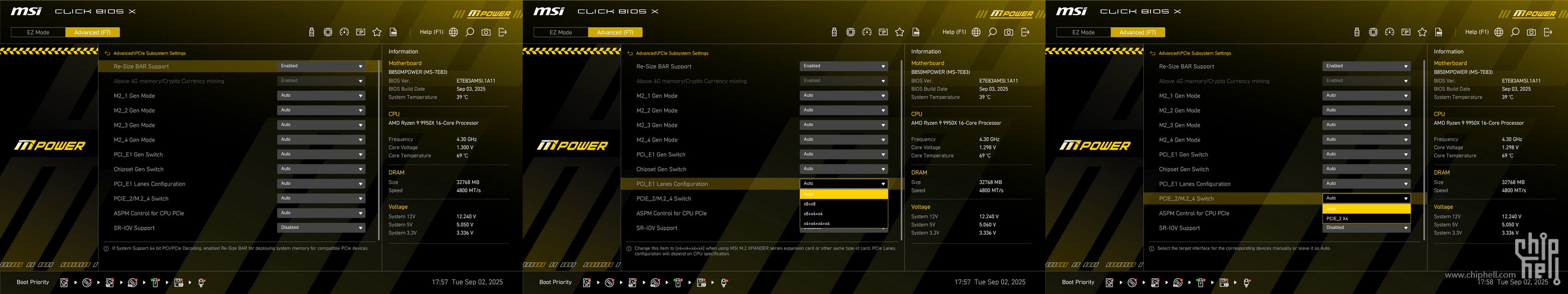Select floppy boot device icon, right screenshot
The width and height of the screenshot is (1568, 294).
[x=1224, y=283]
